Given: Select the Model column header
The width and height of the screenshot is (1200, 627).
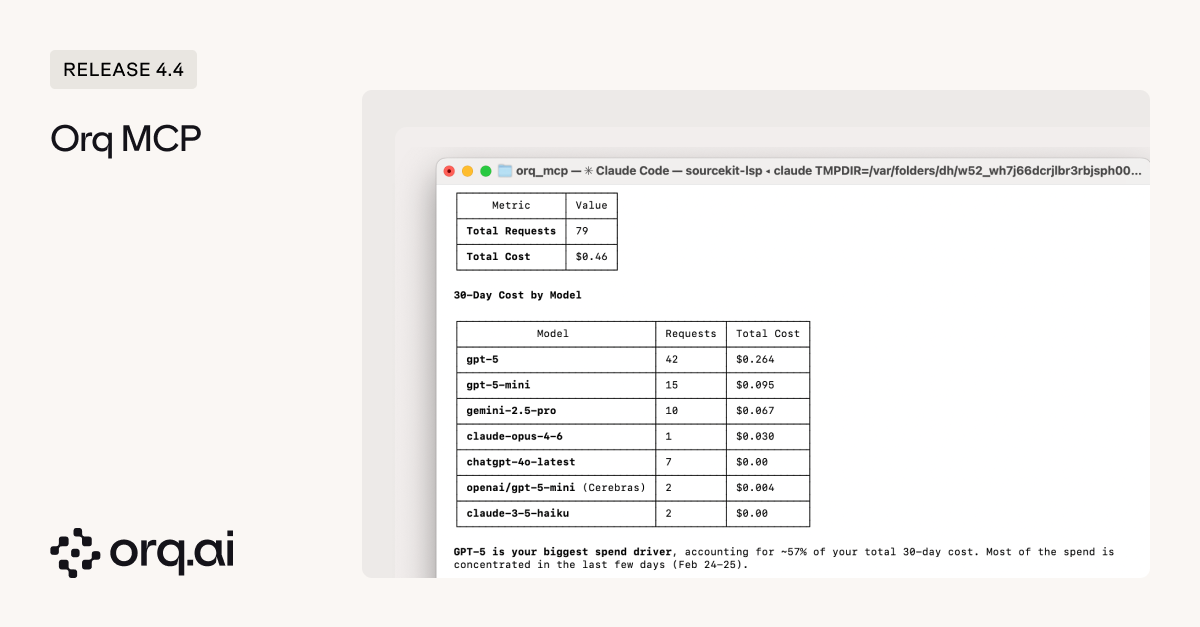Looking at the screenshot, I should click(x=556, y=334).
